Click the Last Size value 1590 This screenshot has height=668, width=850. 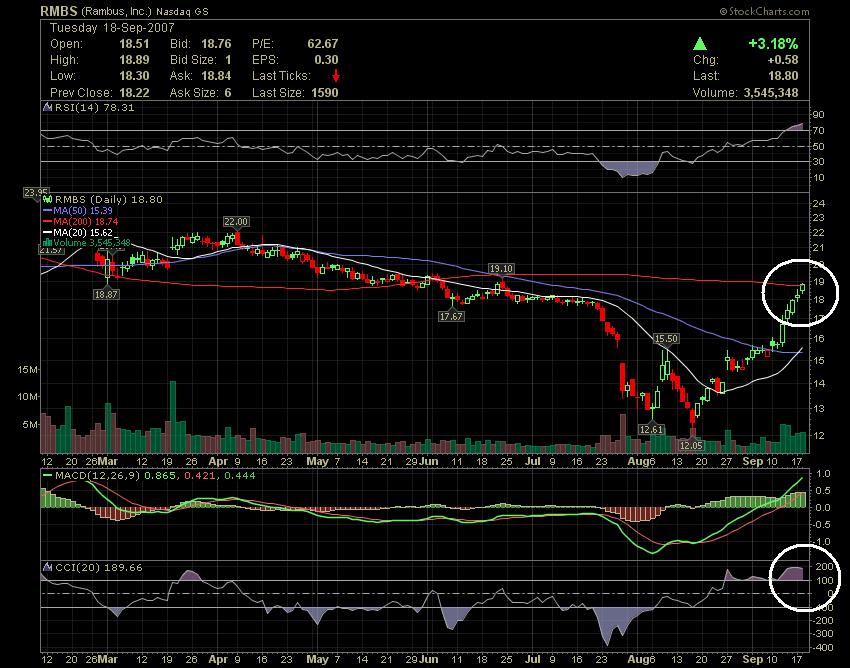pyautogui.click(x=325, y=93)
